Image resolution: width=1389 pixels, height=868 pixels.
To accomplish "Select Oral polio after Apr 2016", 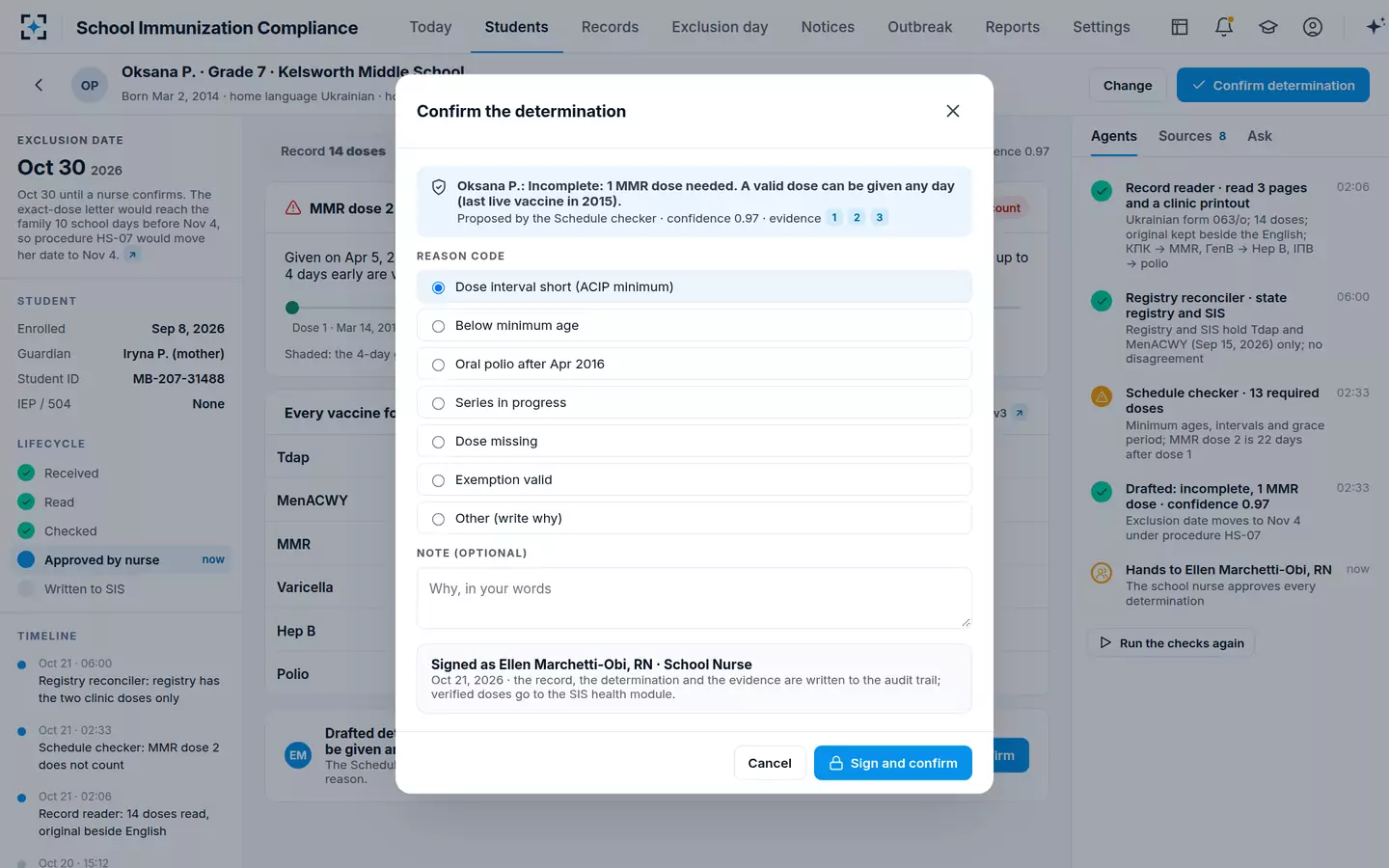I will pyautogui.click(x=694, y=364).
